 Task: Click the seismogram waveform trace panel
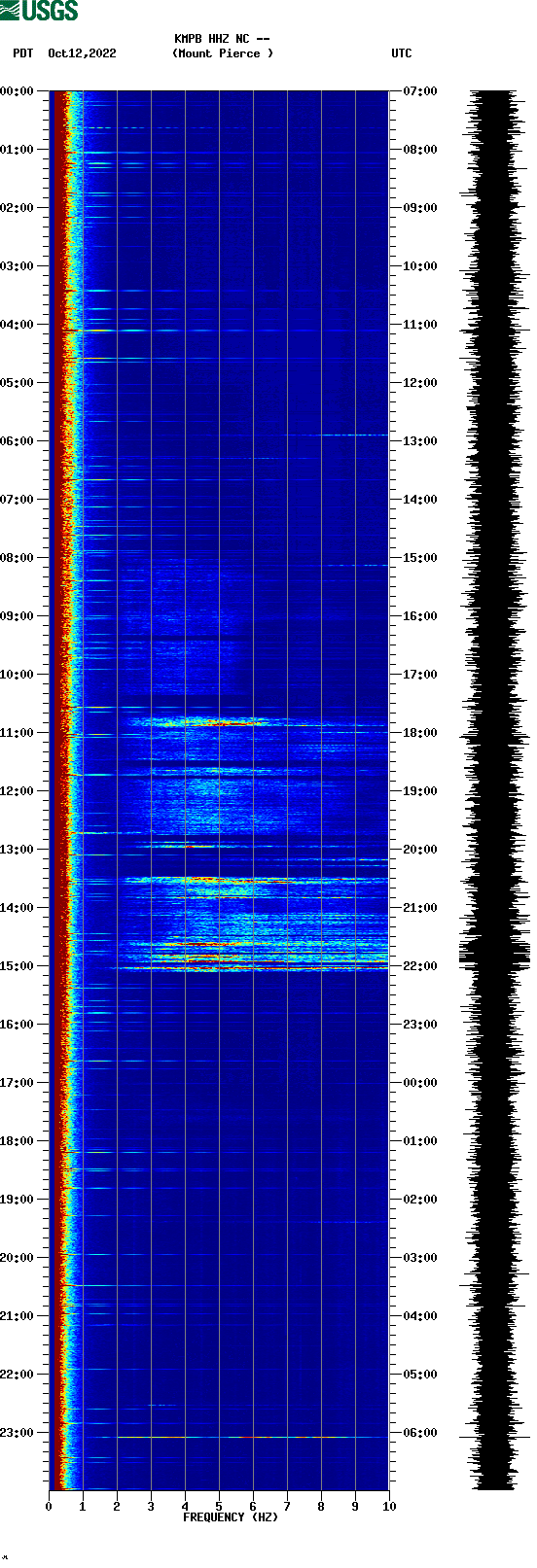[x=494, y=790]
